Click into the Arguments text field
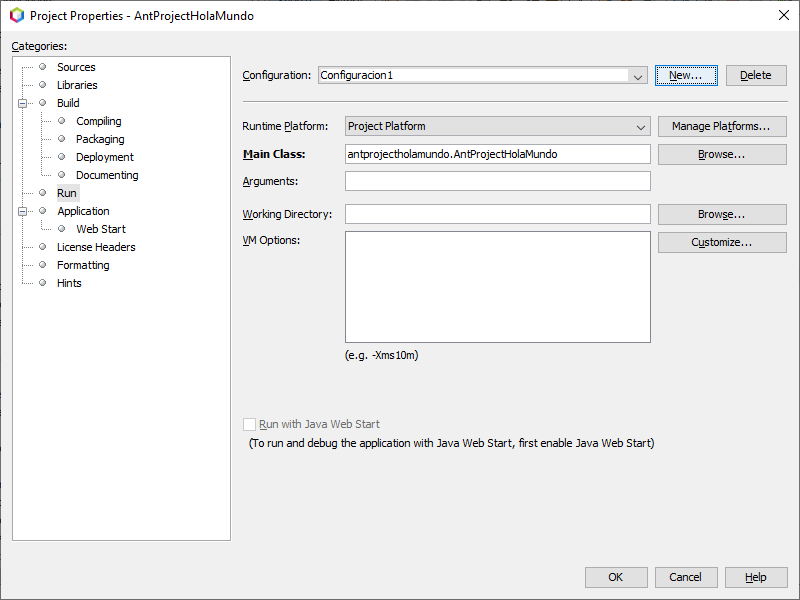The width and height of the screenshot is (800, 600). click(x=497, y=181)
